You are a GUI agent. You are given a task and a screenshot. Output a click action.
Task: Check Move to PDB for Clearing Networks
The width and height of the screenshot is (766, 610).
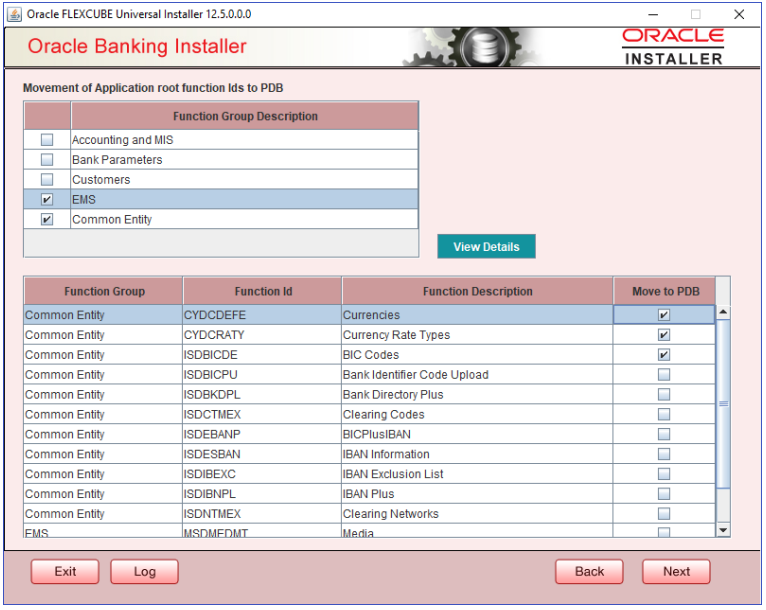tap(663, 514)
